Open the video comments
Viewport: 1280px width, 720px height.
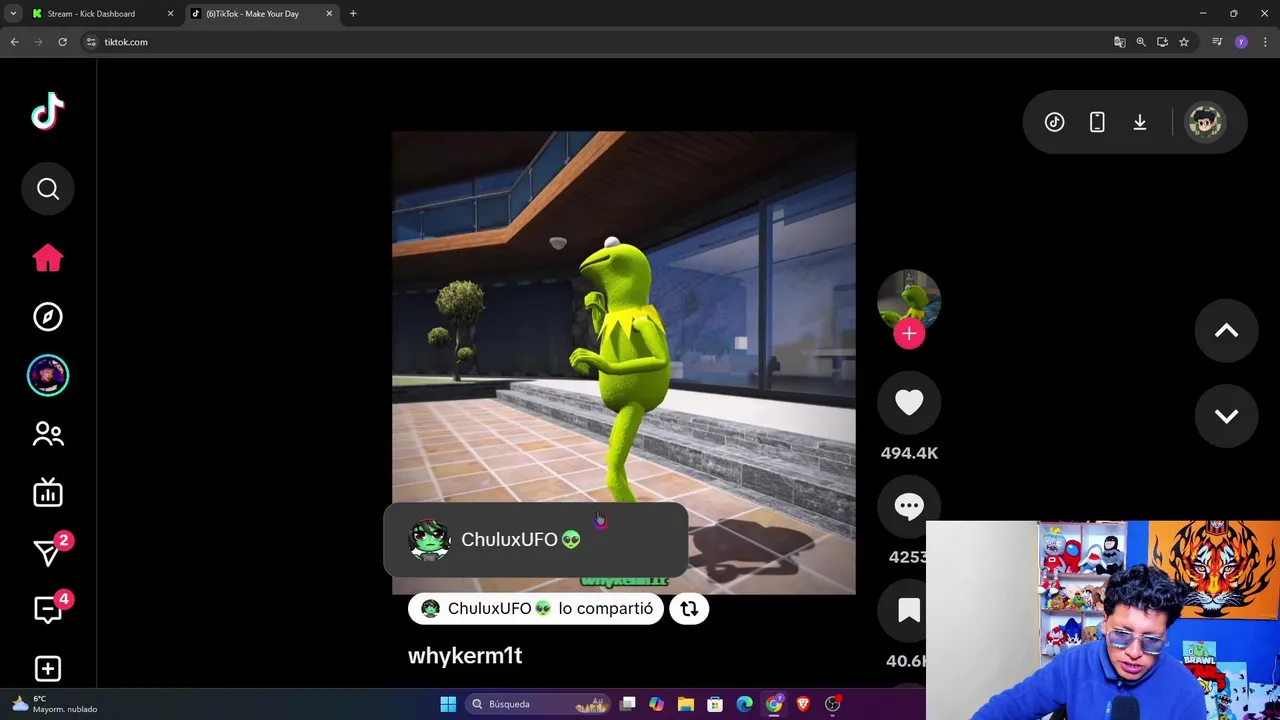[909, 506]
